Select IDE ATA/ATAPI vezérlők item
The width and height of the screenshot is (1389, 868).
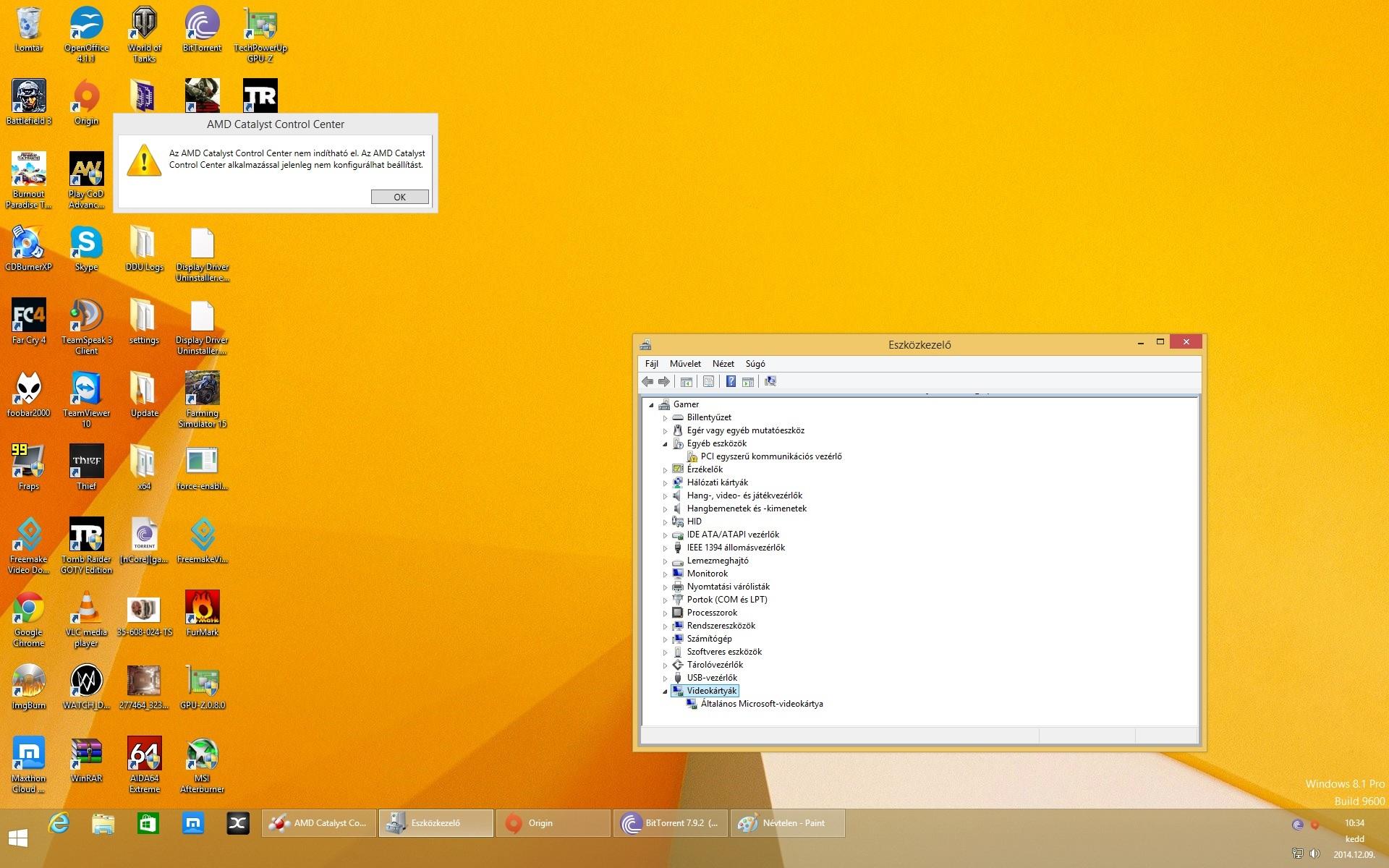[733, 535]
